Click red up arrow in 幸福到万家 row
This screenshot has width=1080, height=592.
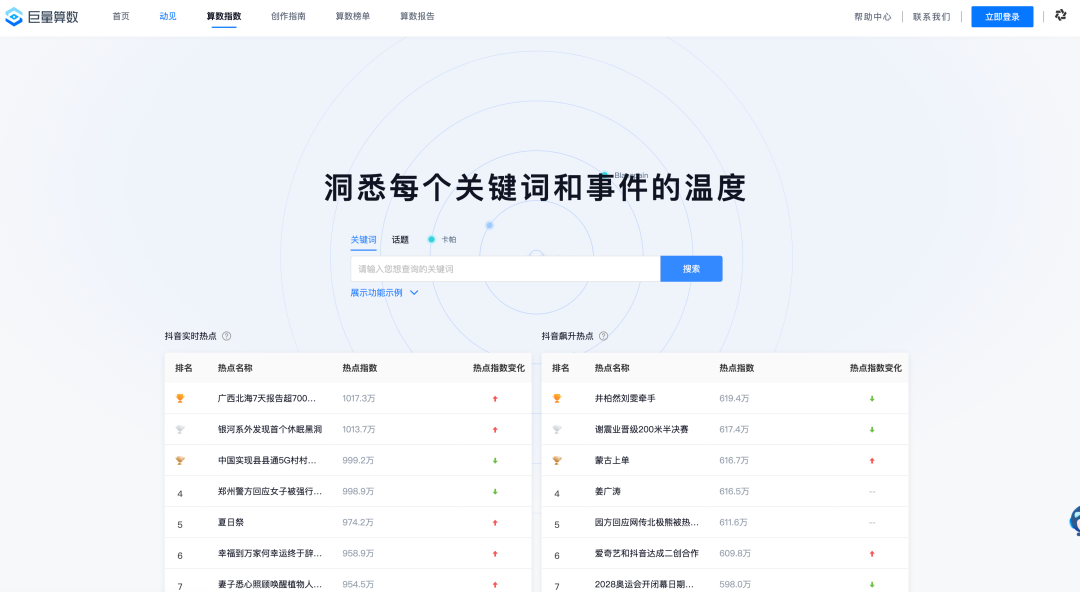[495, 554]
